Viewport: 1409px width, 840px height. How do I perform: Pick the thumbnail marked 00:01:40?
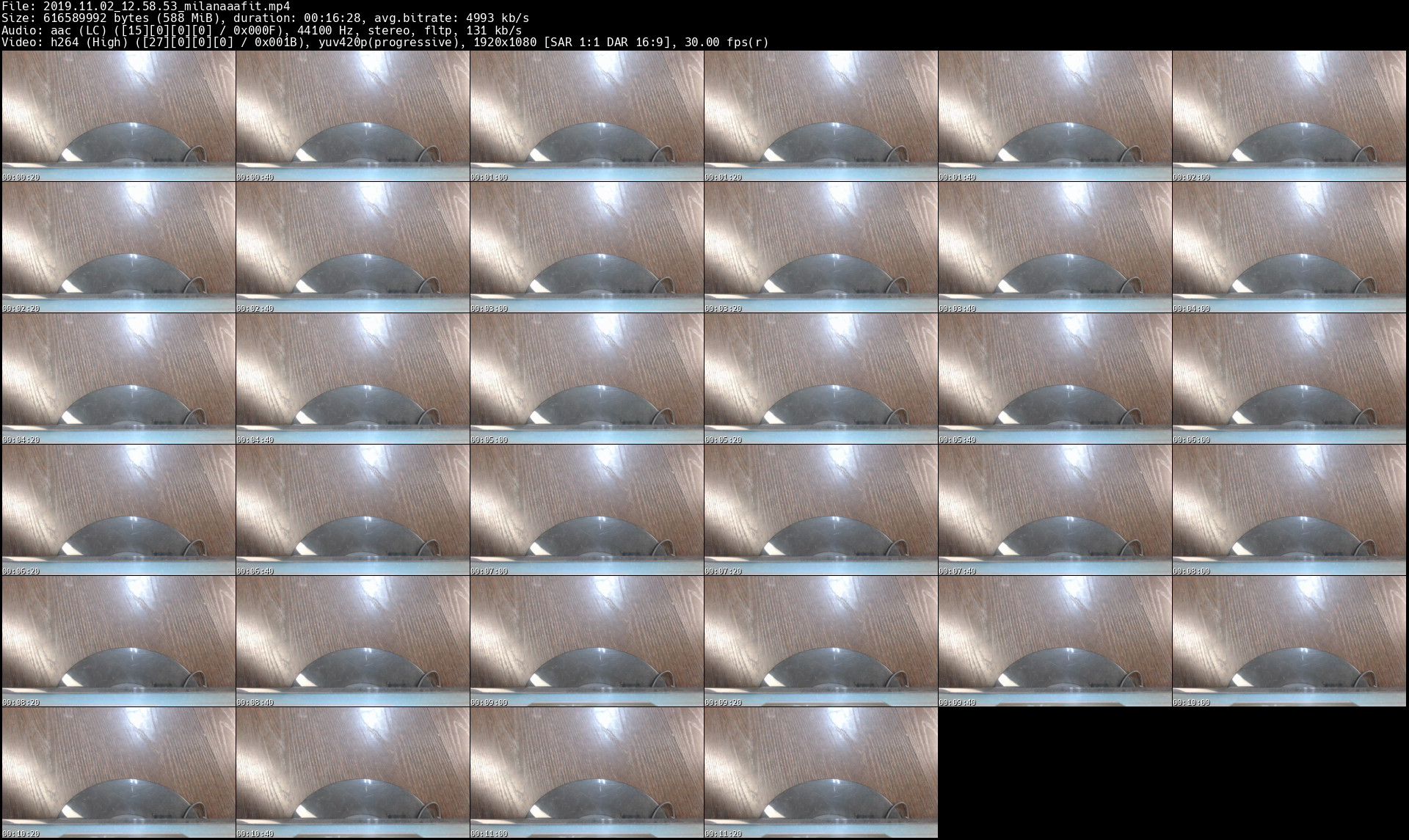coord(1055,116)
